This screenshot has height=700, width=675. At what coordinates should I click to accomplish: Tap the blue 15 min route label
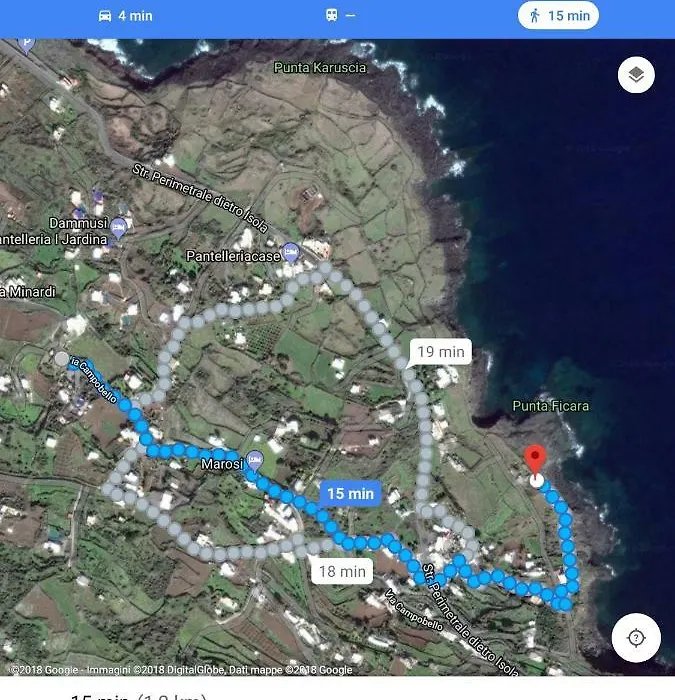pyautogui.click(x=350, y=493)
